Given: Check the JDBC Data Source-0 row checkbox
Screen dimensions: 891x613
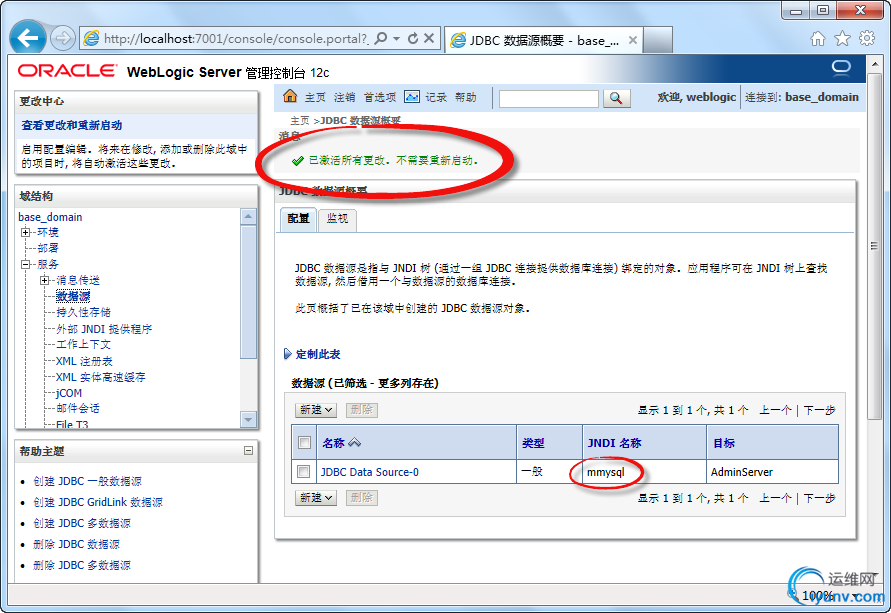Looking at the screenshot, I should click(303, 472).
